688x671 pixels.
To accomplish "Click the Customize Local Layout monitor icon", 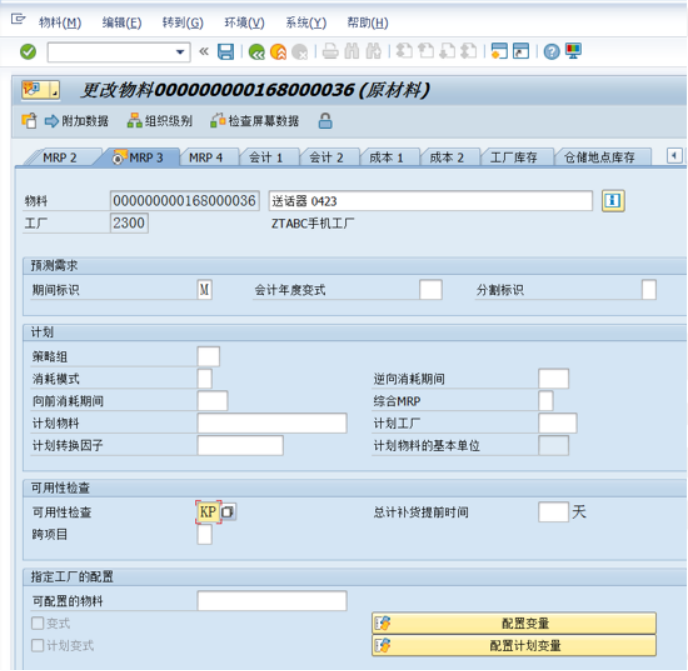I will pyautogui.click(x=573, y=51).
